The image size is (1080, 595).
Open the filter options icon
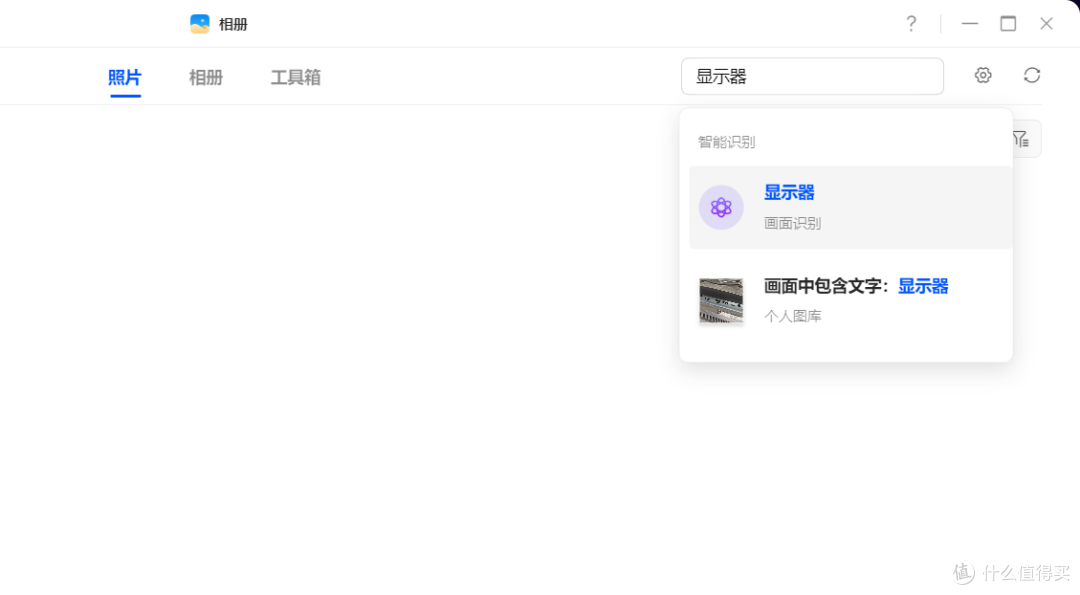1021,139
